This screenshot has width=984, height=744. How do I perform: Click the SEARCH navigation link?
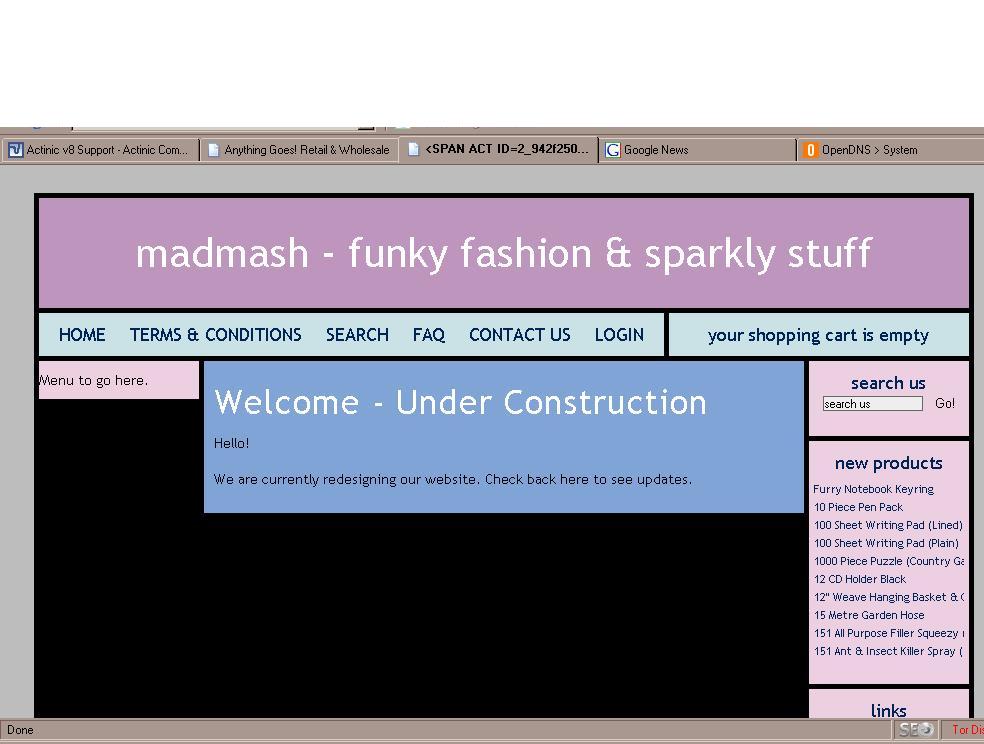coord(357,335)
